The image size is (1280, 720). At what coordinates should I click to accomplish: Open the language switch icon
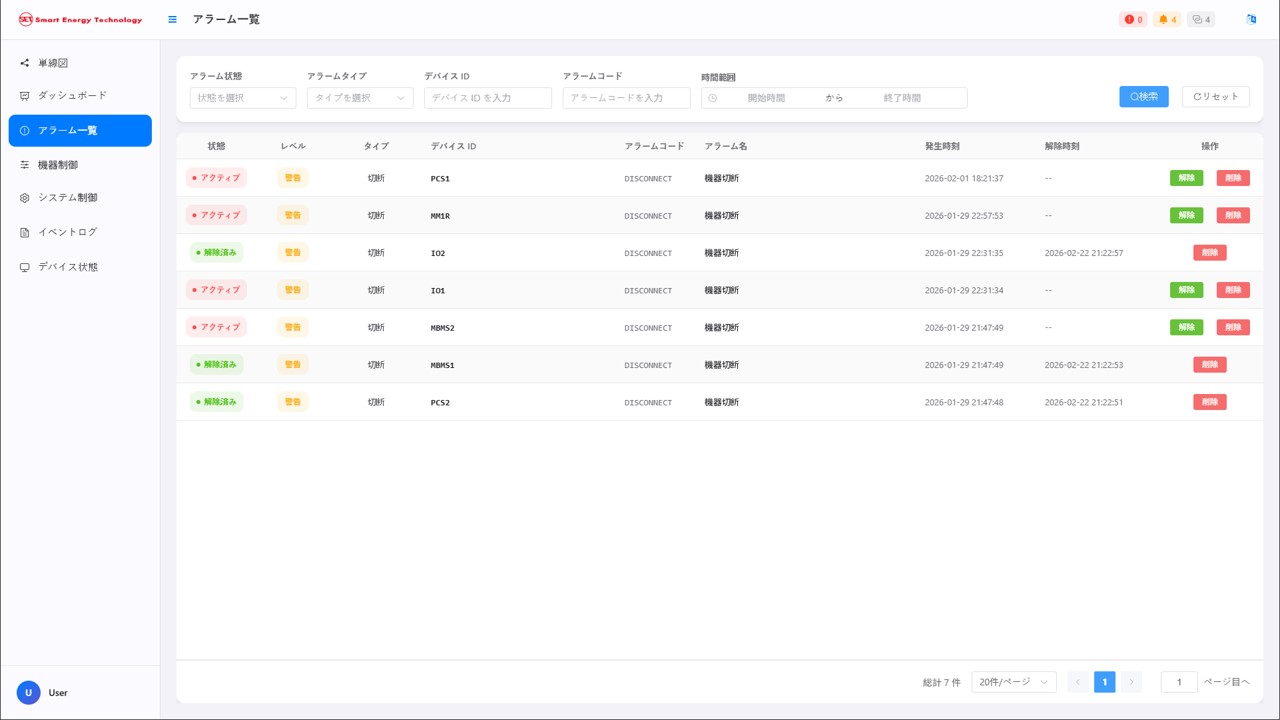1251,19
